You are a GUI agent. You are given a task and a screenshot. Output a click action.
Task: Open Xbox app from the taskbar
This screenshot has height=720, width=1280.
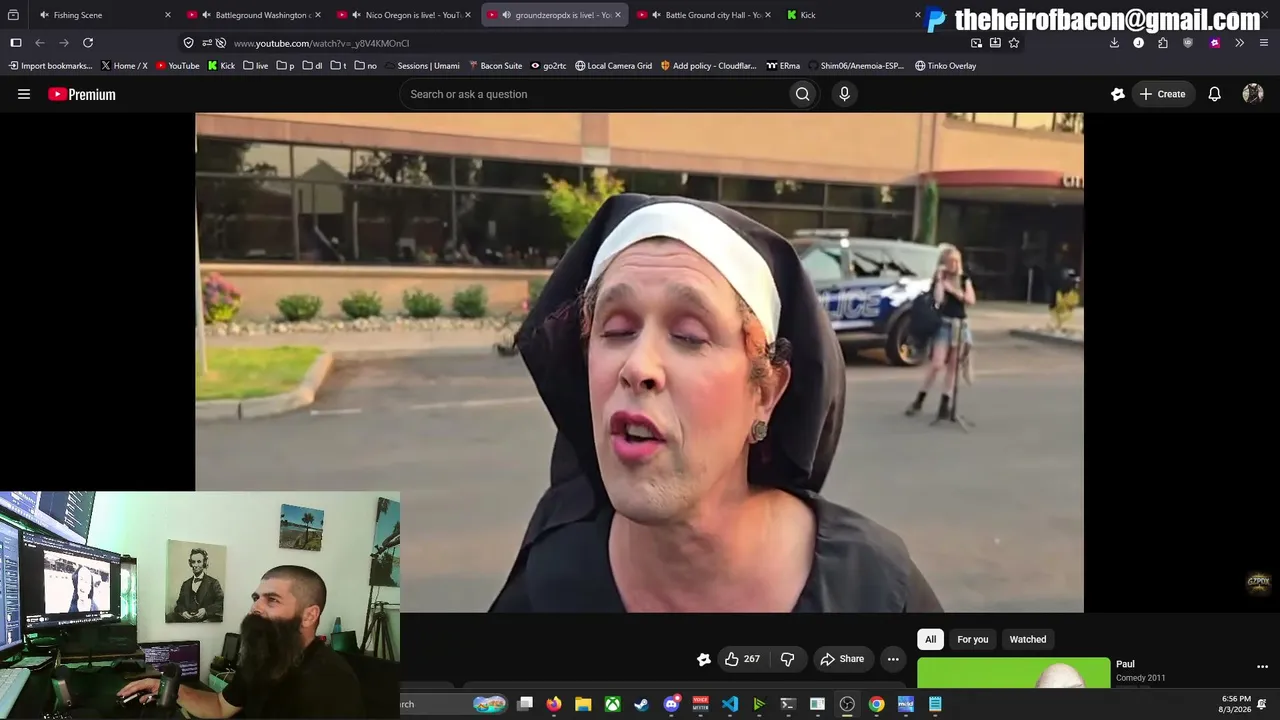pos(612,704)
